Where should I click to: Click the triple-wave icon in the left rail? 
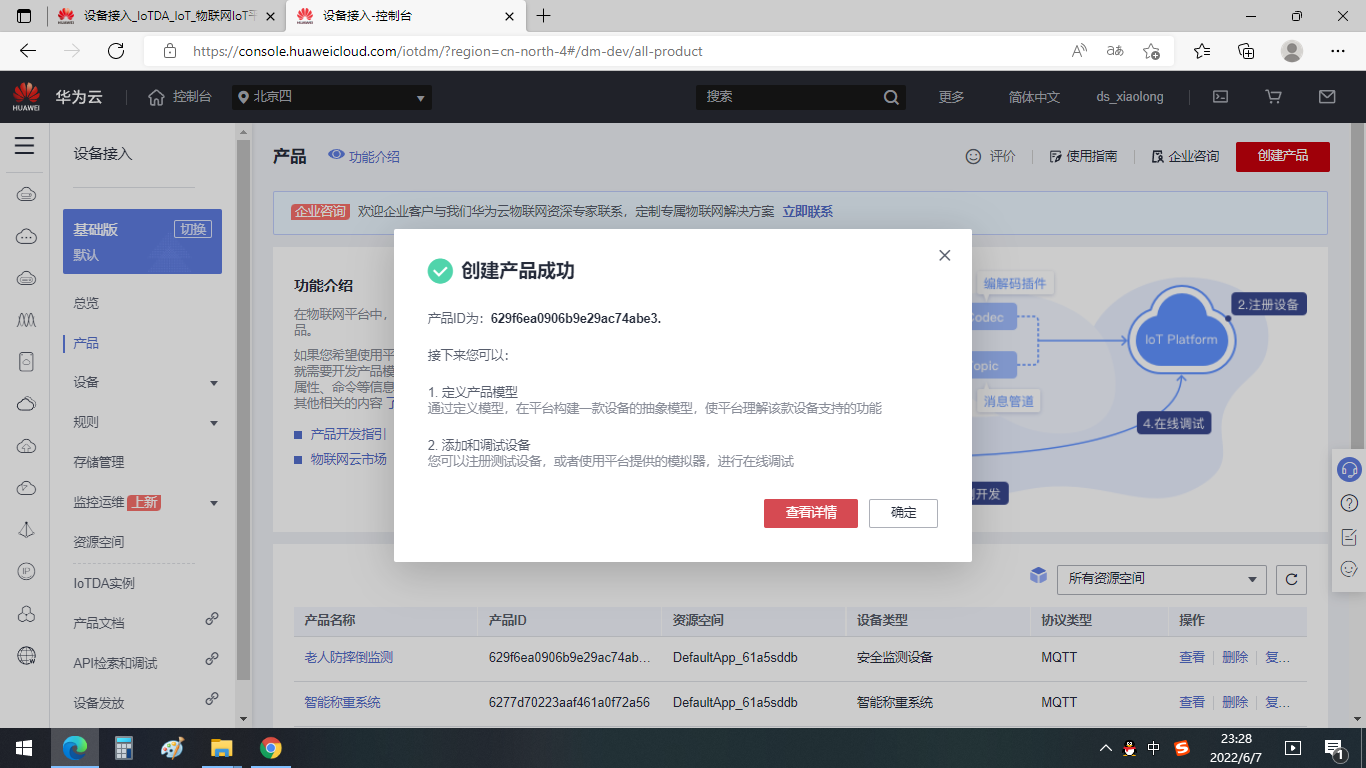coord(27,320)
